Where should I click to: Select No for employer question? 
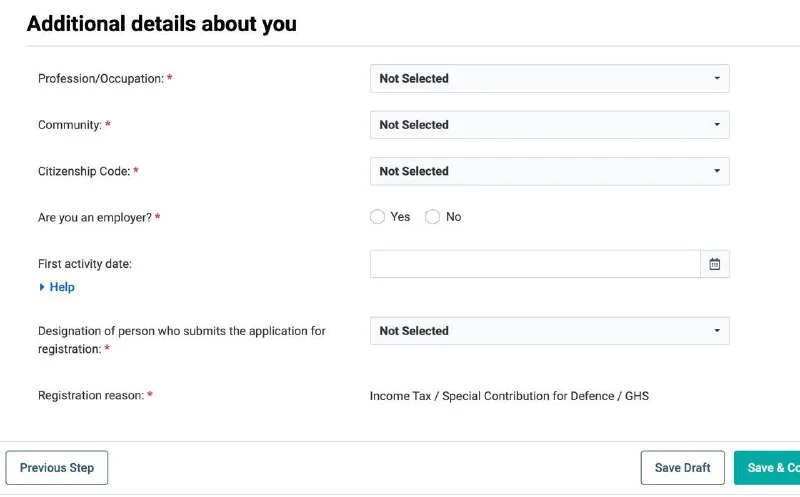point(433,217)
